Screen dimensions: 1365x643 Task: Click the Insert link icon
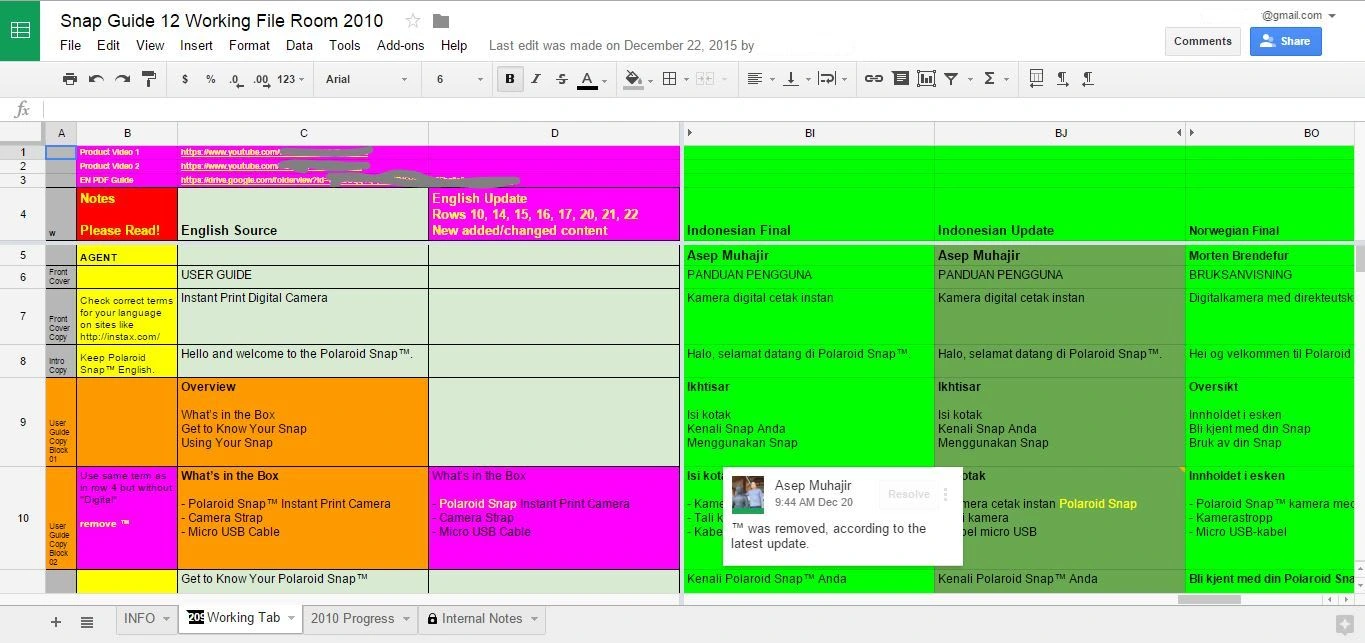(874, 79)
